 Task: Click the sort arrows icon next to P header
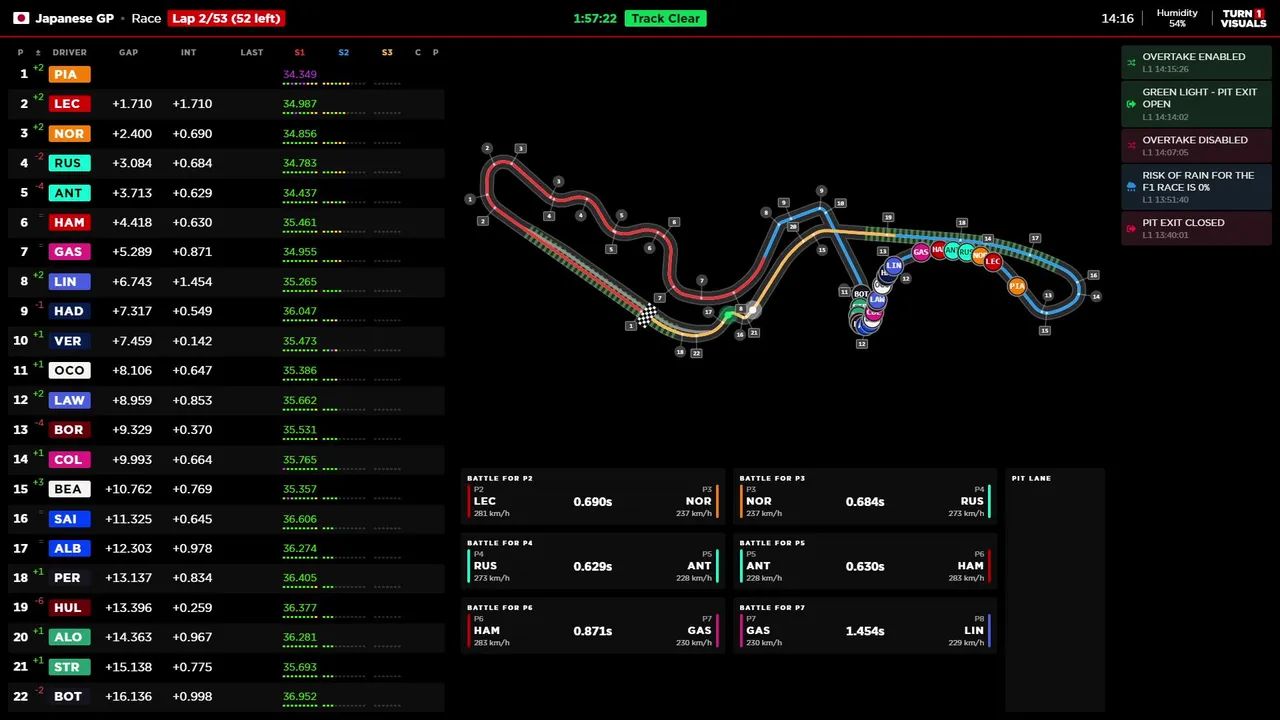38,52
